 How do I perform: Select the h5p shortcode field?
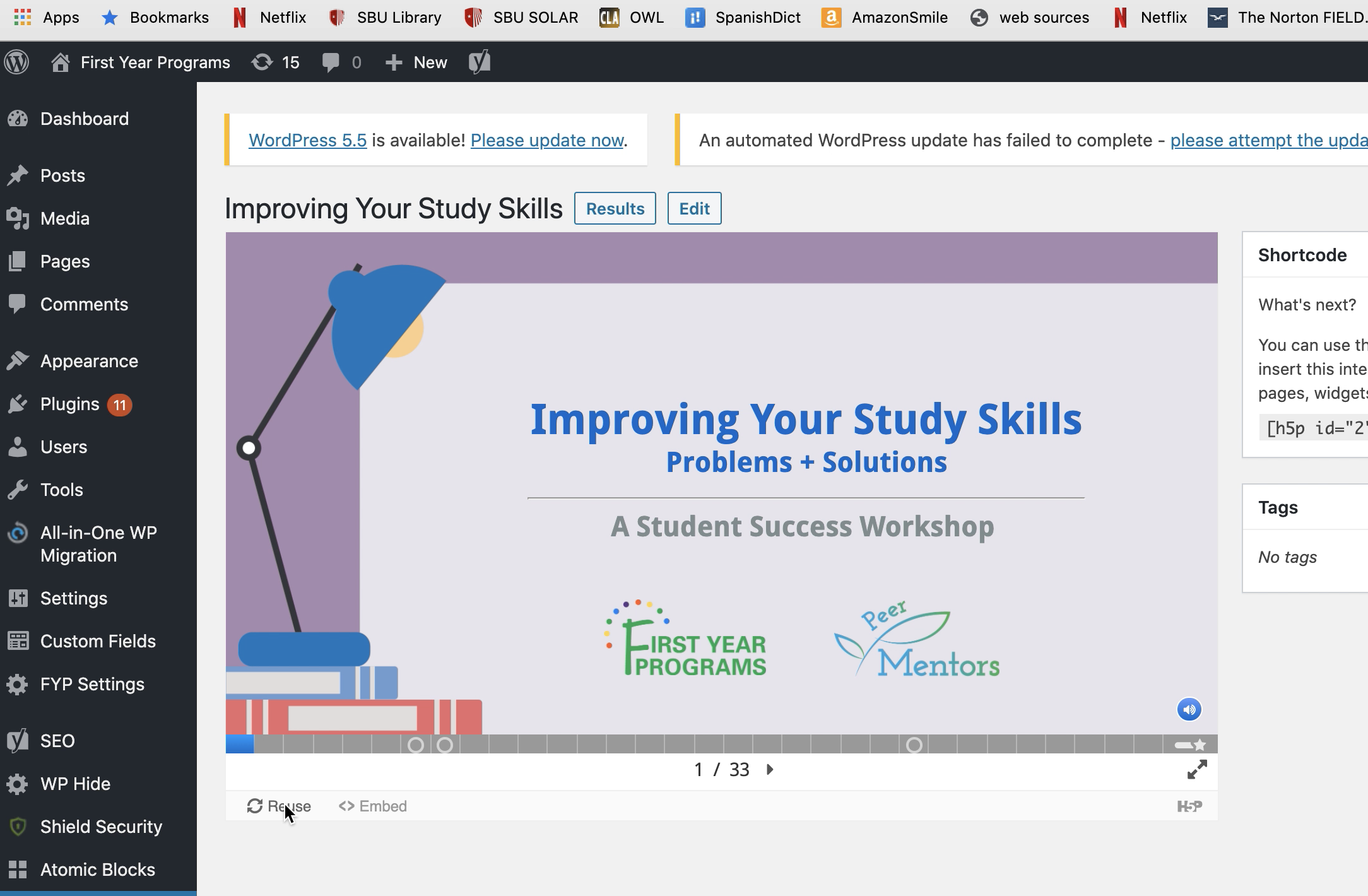point(1313,428)
